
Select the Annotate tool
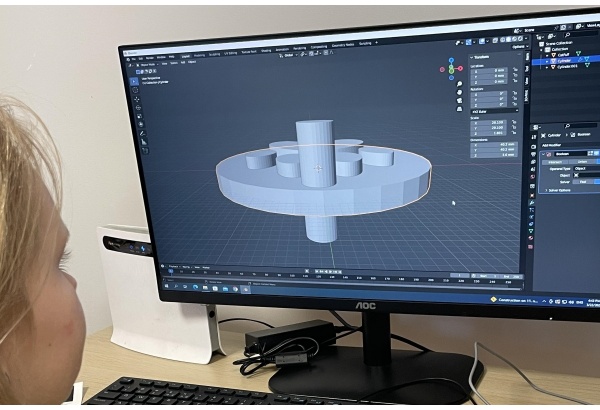tap(142, 134)
